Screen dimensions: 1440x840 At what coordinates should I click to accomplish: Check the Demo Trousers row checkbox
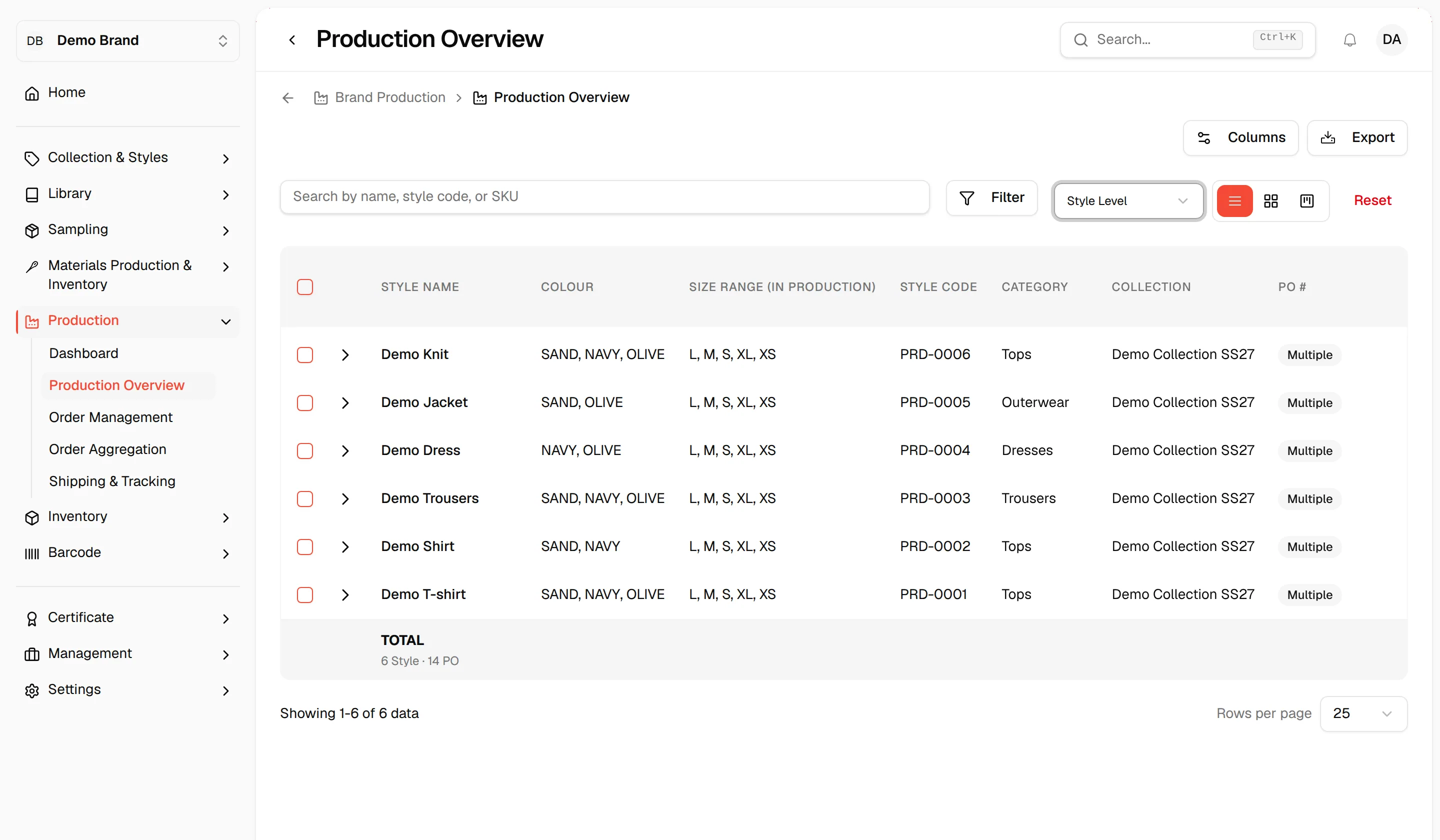(305, 499)
